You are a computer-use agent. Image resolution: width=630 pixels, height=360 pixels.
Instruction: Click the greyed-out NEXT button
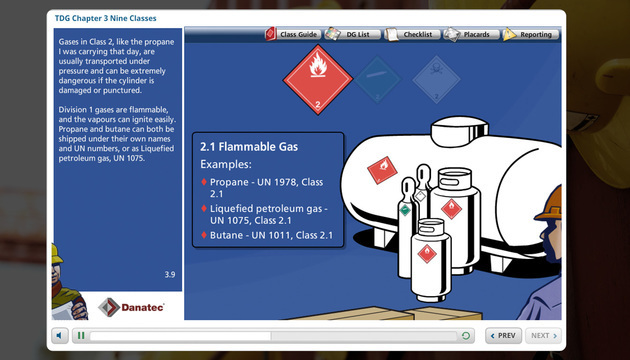(x=543, y=335)
